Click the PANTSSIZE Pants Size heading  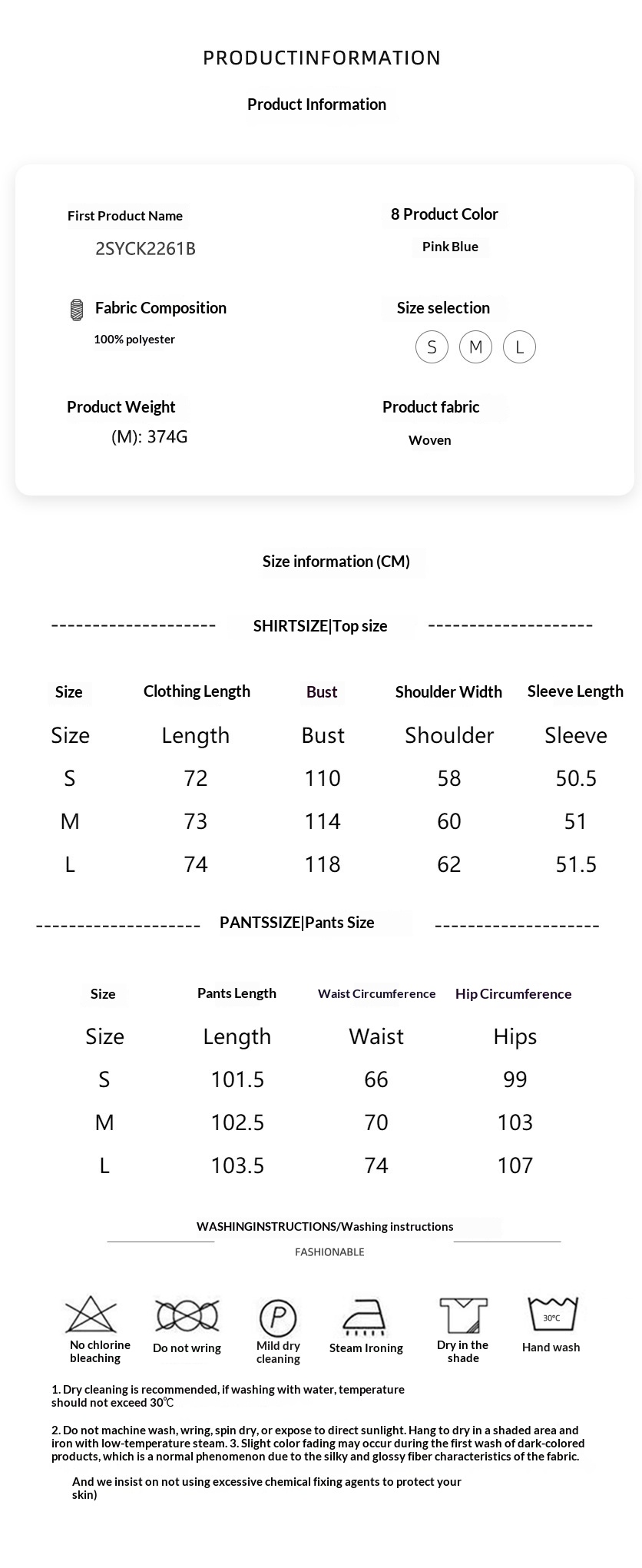[x=297, y=923]
